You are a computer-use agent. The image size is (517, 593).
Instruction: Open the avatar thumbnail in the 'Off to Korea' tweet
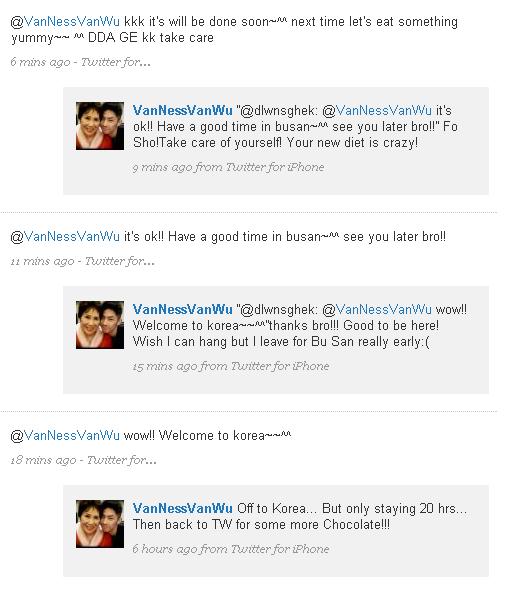100,524
